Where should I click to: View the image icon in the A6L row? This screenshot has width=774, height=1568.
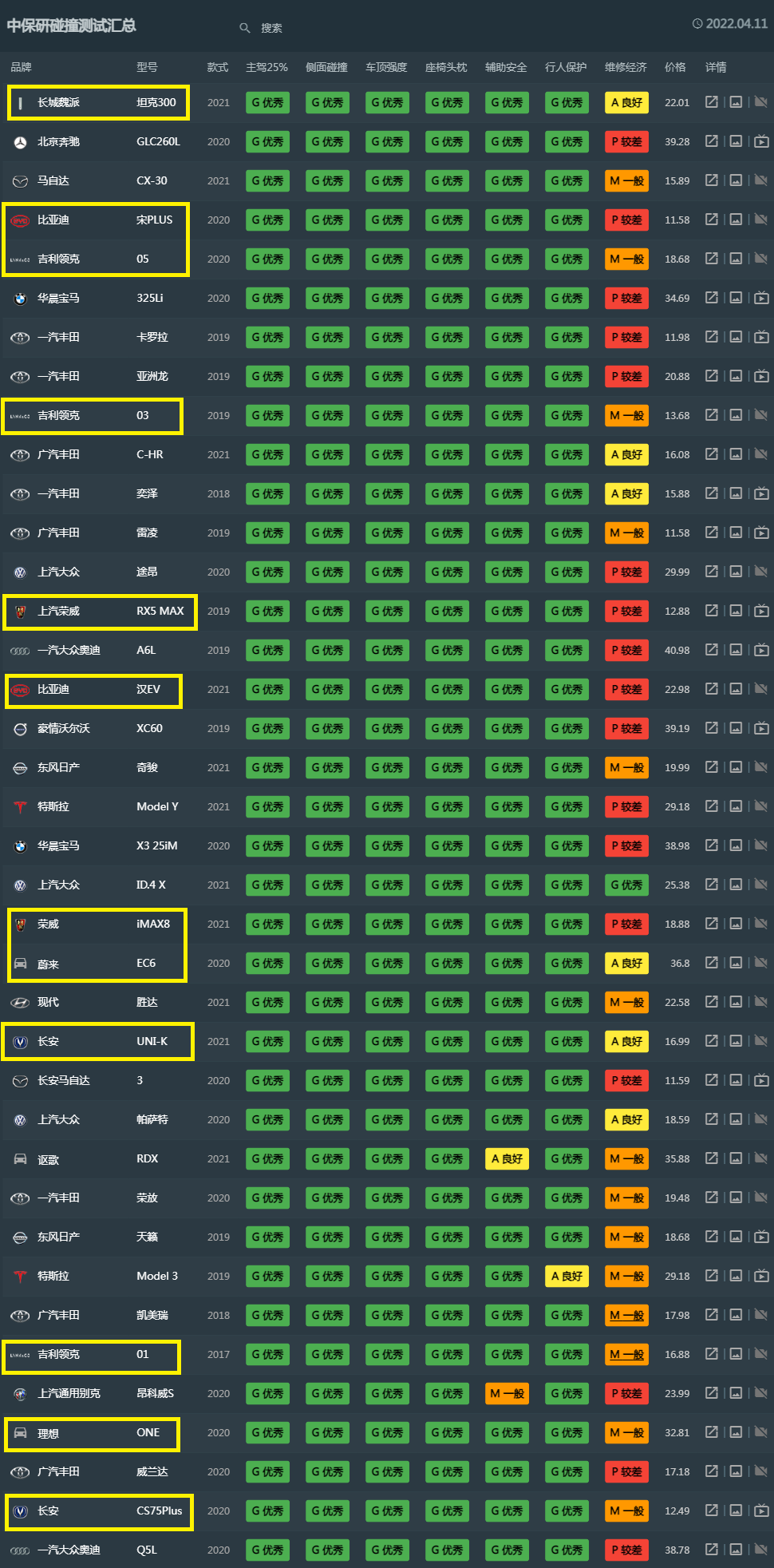(x=736, y=650)
